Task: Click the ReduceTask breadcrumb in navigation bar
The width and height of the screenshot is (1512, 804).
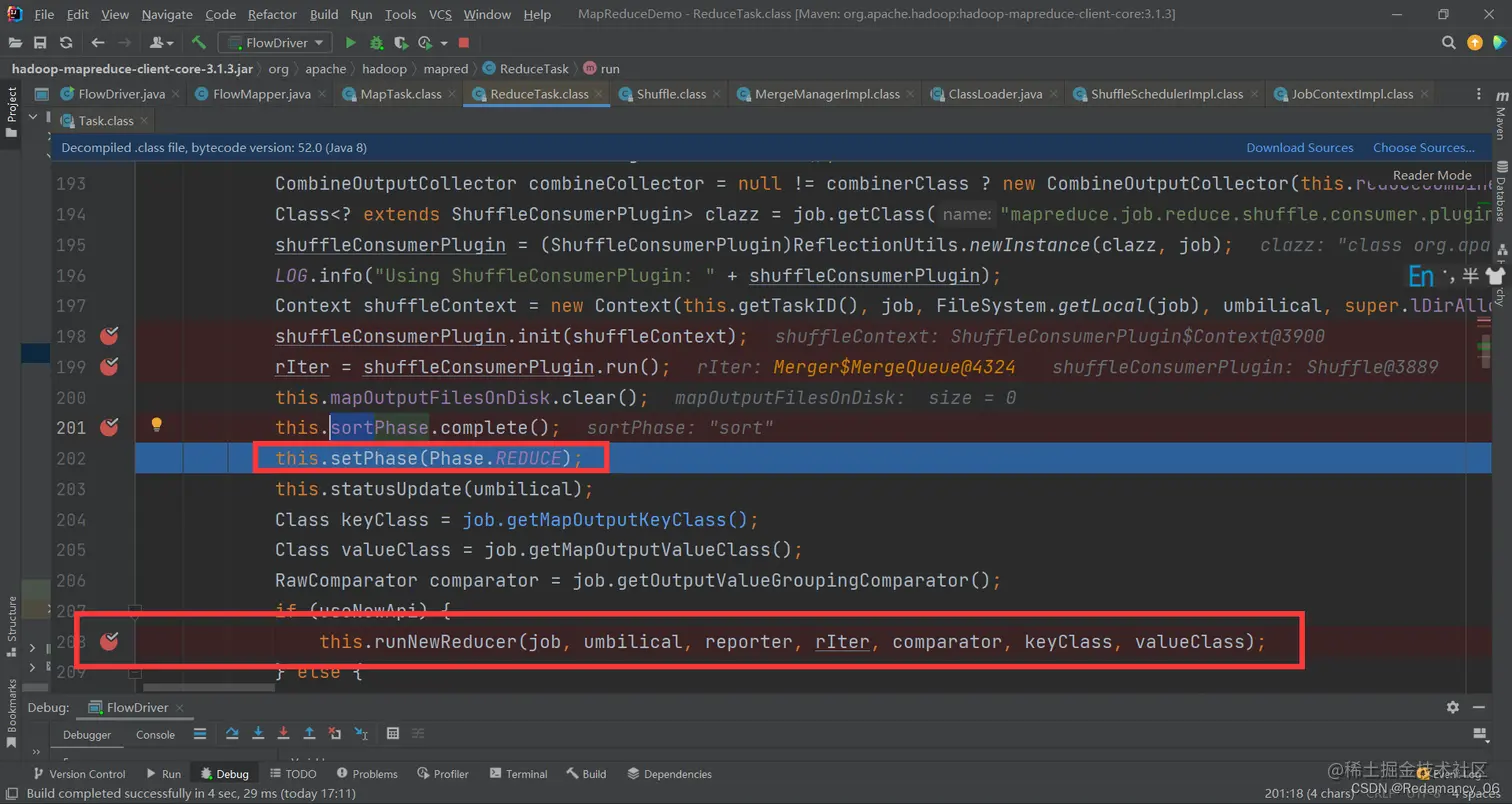Action: coord(525,69)
